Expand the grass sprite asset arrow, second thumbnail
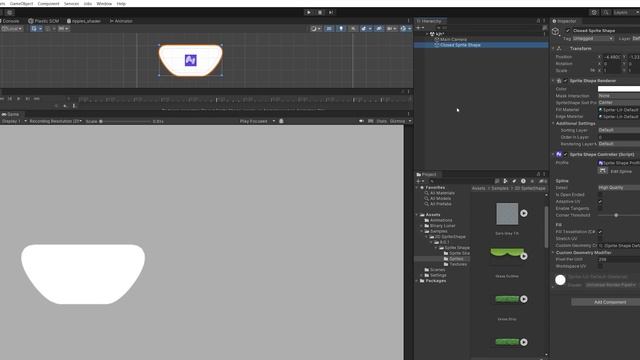This screenshot has height=360, width=640. 524,256
